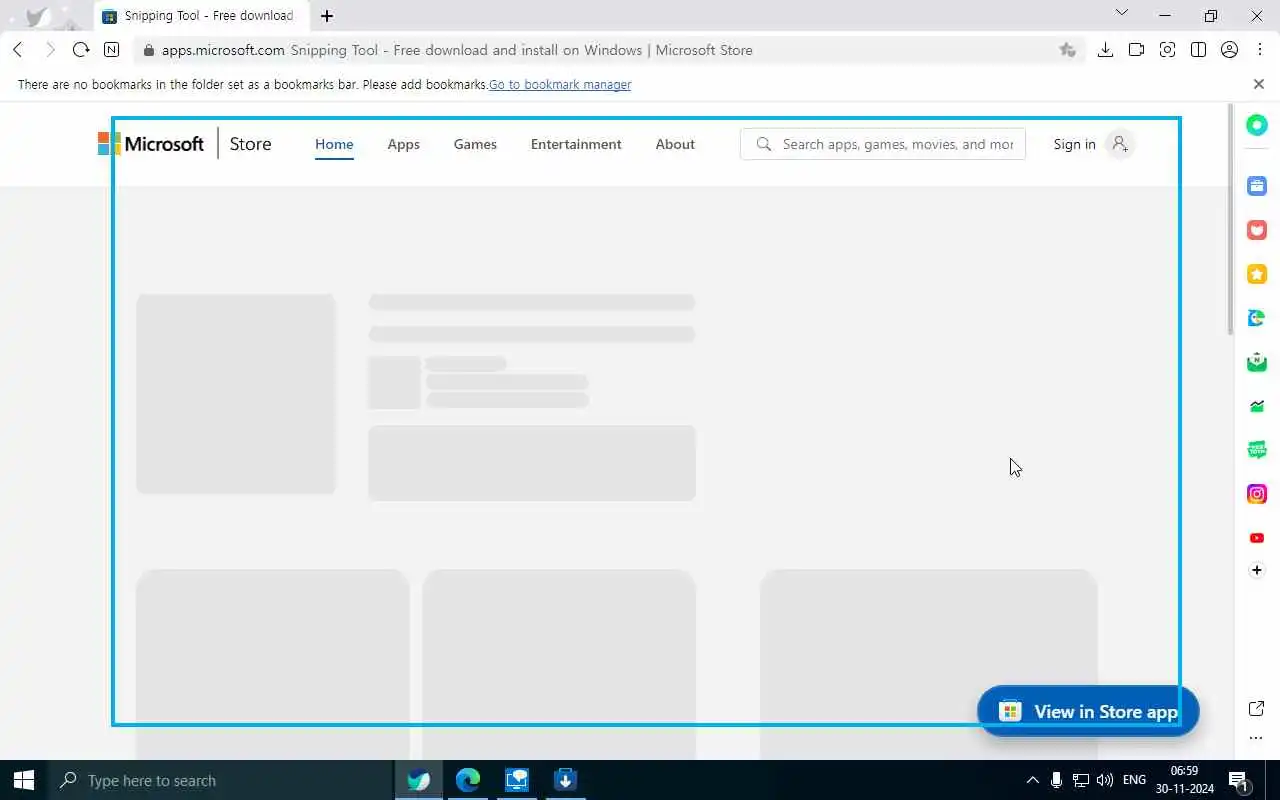Go back using the browser back arrow
Image resolution: width=1280 pixels, height=800 pixels.
click(x=18, y=50)
